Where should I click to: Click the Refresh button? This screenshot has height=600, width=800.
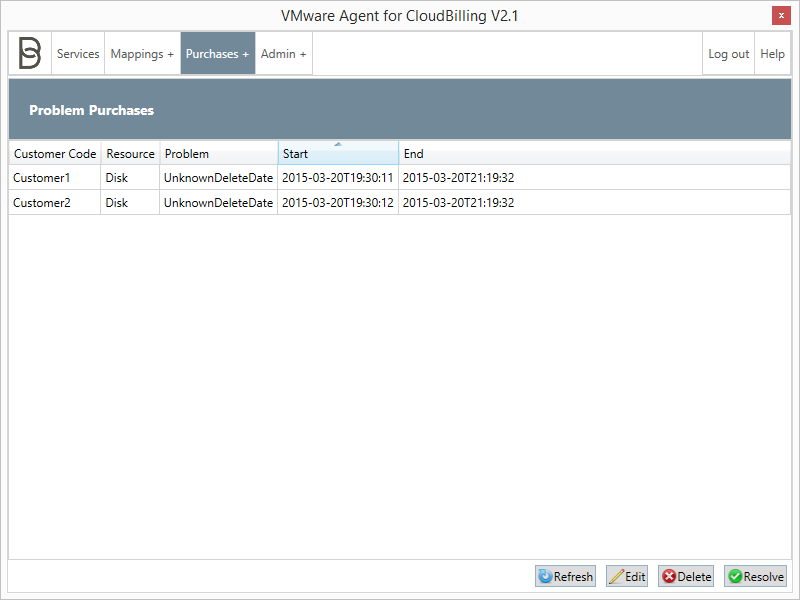tap(565, 576)
